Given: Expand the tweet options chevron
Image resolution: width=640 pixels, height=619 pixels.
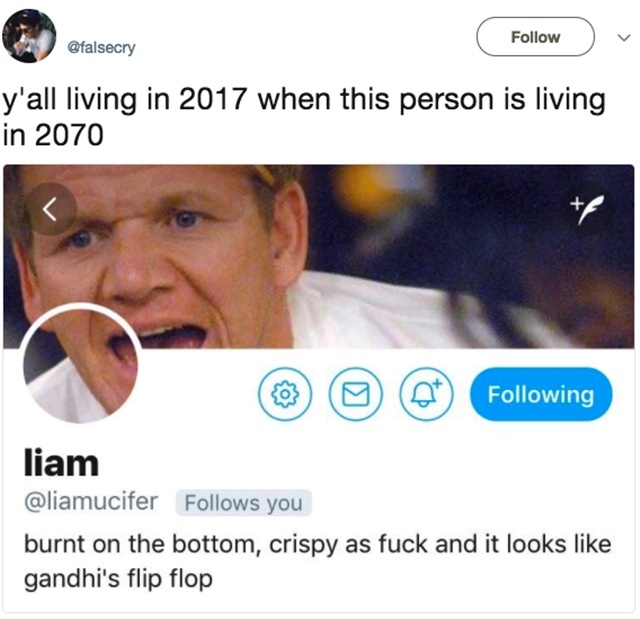Looking at the screenshot, I should click(x=624, y=38).
